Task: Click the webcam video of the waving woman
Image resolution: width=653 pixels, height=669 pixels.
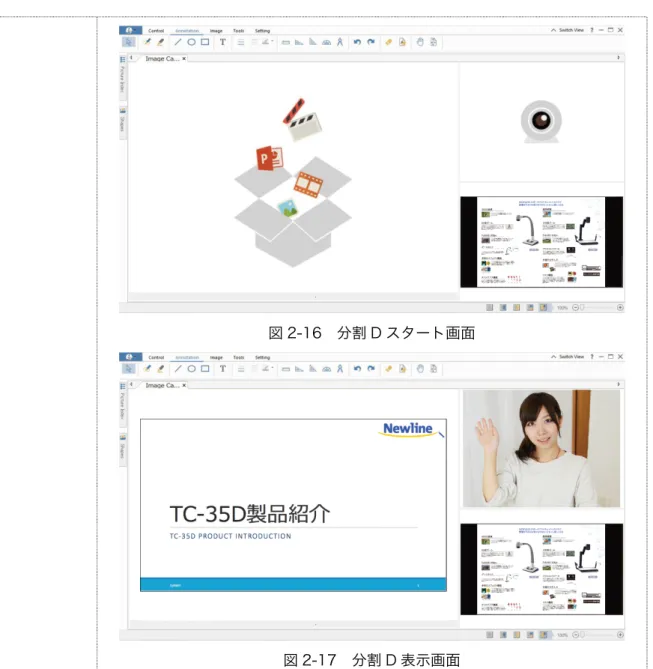Action: click(x=541, y=448)
